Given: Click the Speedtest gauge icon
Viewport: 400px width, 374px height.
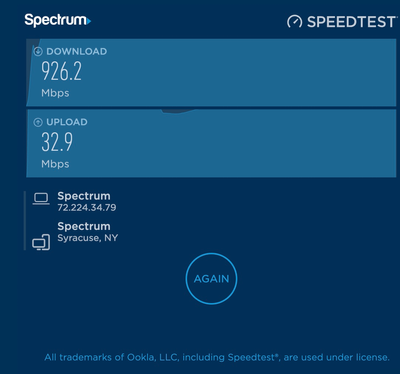Looking at the screenshot, I should coord(294,22).
